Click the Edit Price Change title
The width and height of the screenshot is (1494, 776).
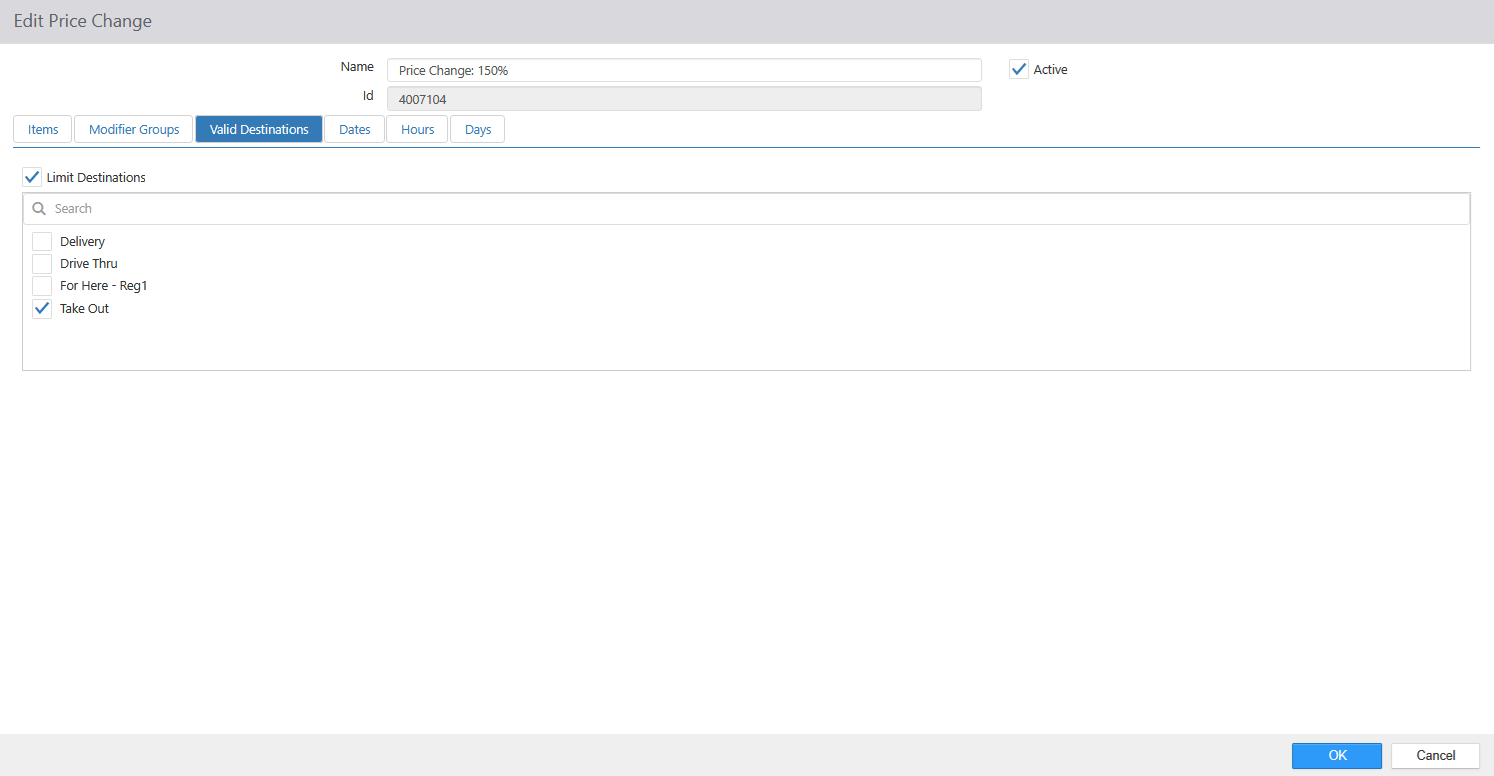tap(83, 21)
